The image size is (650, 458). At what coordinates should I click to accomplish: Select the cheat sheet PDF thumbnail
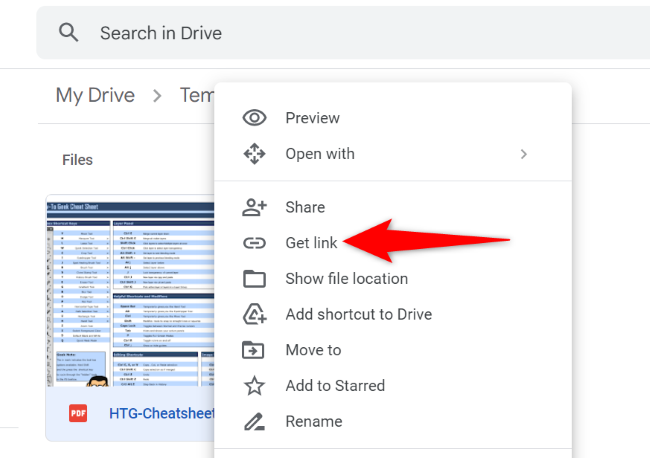[131, 291]
